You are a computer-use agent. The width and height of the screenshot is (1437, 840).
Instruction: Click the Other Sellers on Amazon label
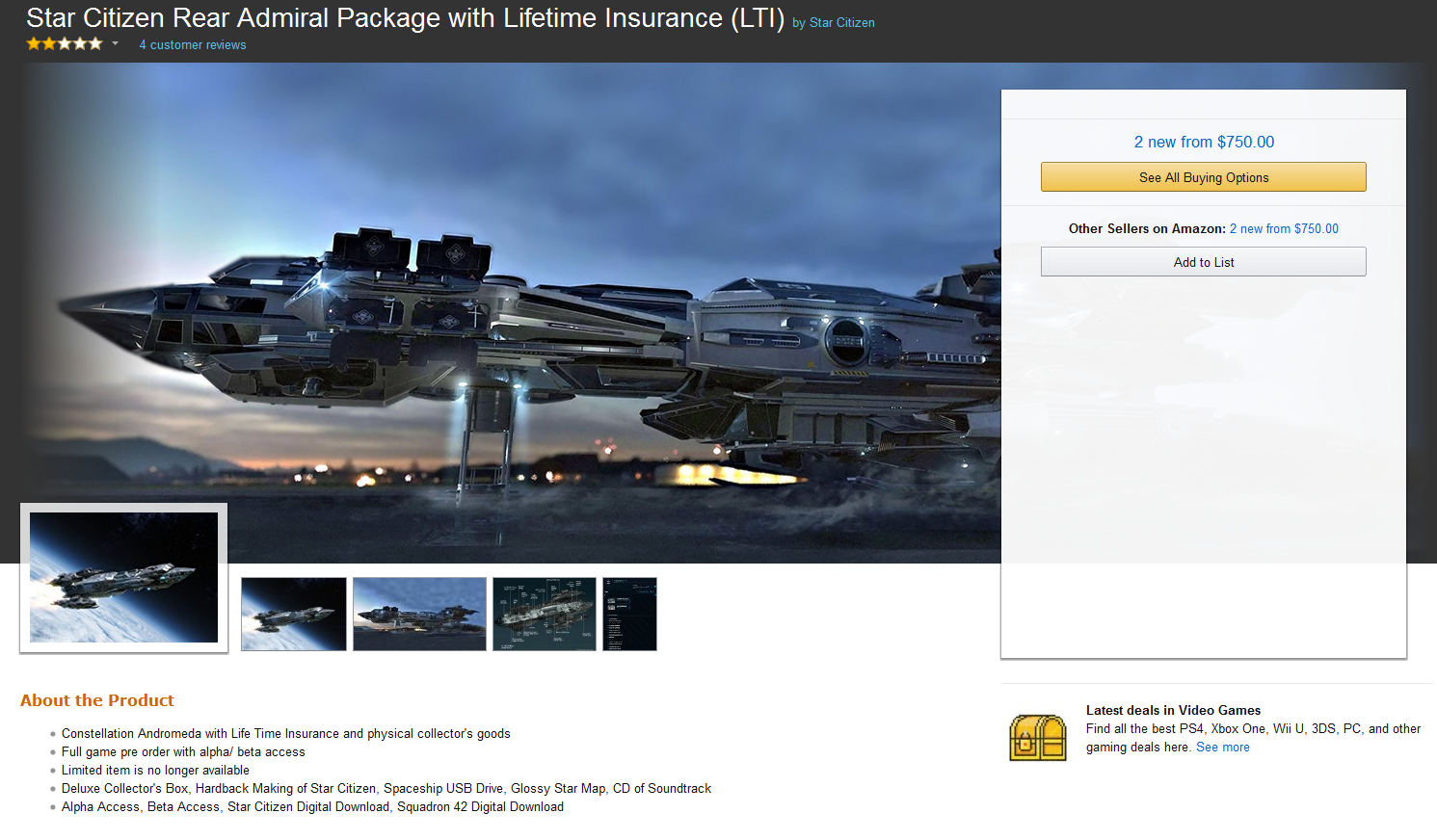(x=1147, y=228)
